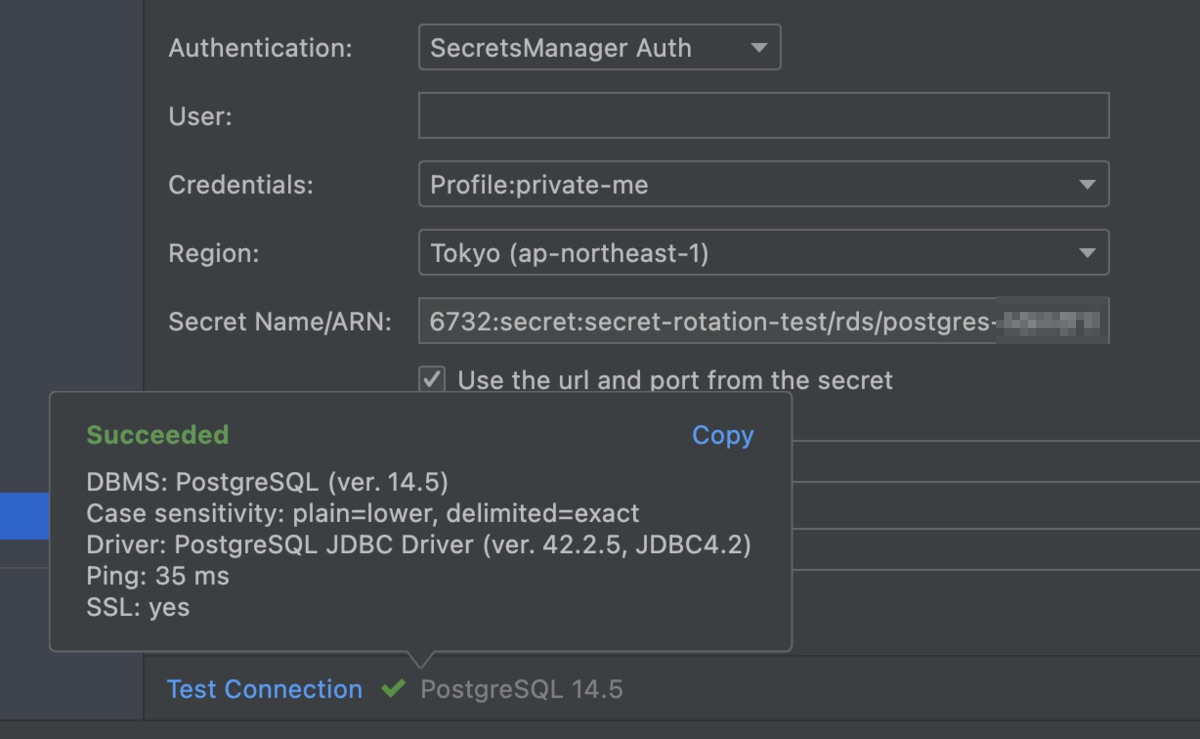The width and height of the screenshot is (1200, 739).
Task: Click the Credentials label
Action: (x=240, y=185)
